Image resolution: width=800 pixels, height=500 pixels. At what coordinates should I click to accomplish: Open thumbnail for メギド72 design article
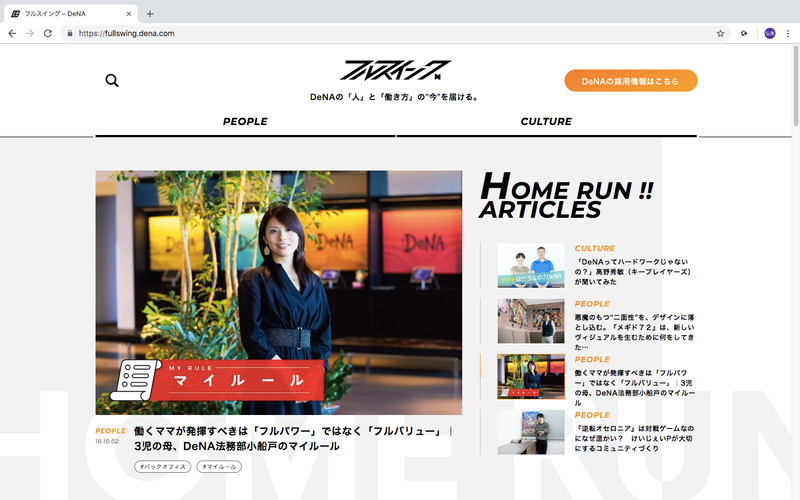point(531,321)
